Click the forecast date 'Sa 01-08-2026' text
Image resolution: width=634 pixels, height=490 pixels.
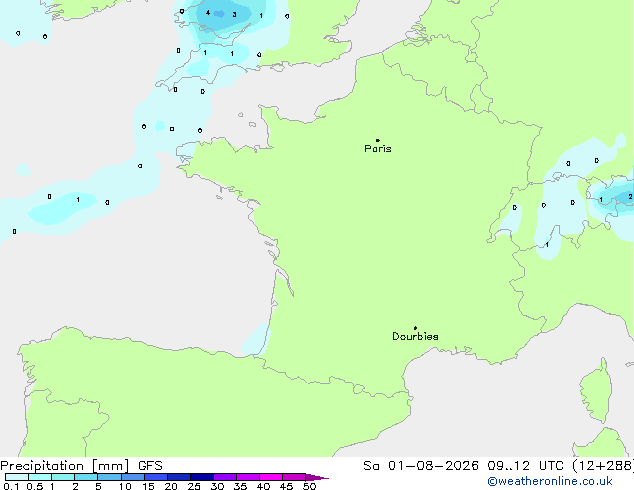(421, 466)
